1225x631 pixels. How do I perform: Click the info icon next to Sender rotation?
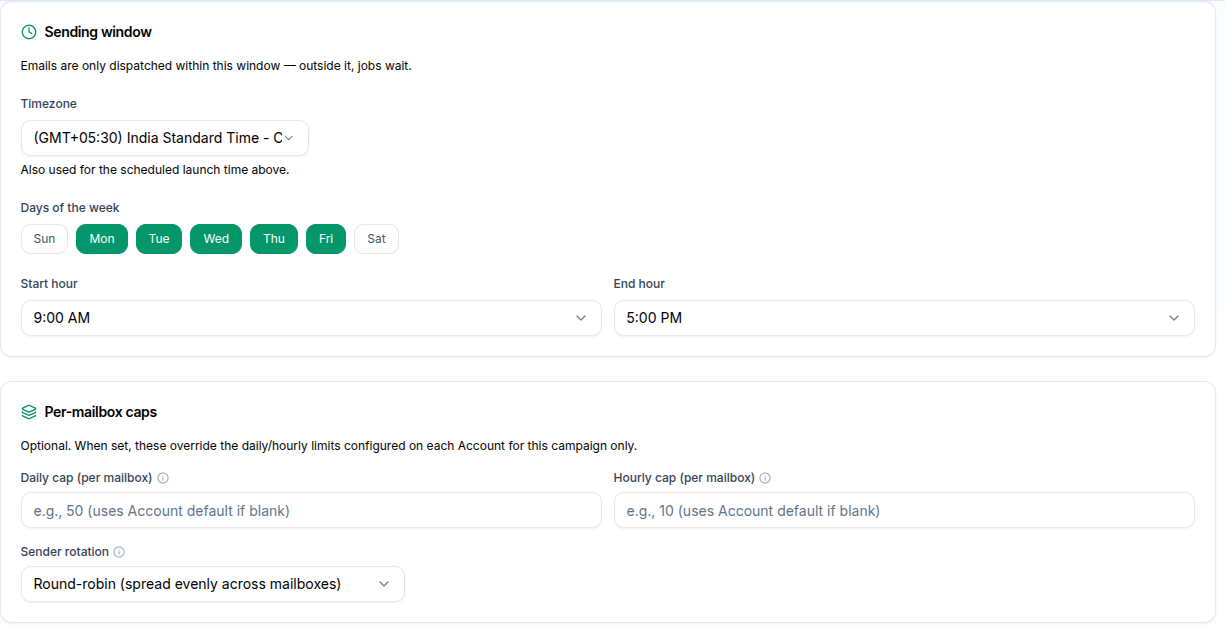click(119, 552)
